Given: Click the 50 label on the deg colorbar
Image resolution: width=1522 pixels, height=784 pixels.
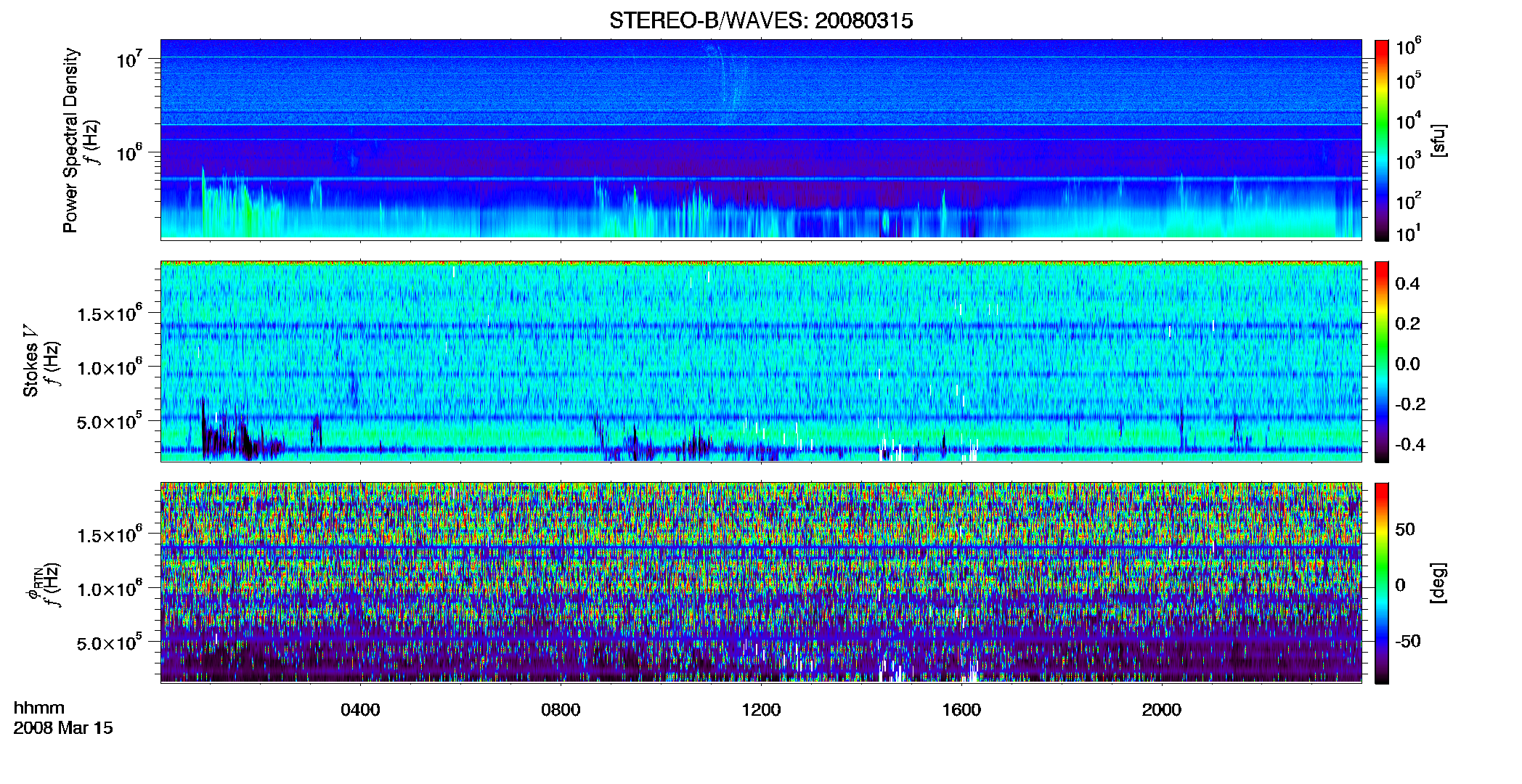Looking at the screenshot, I should coord(1405,529).
